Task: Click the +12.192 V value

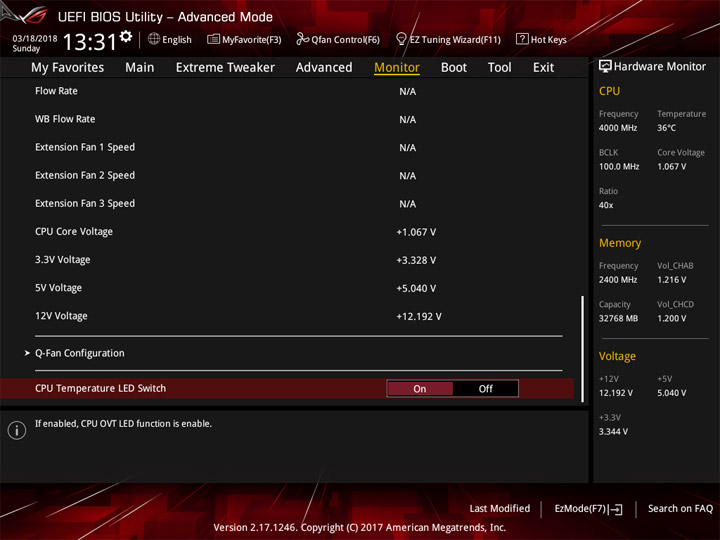Action: 419,316
